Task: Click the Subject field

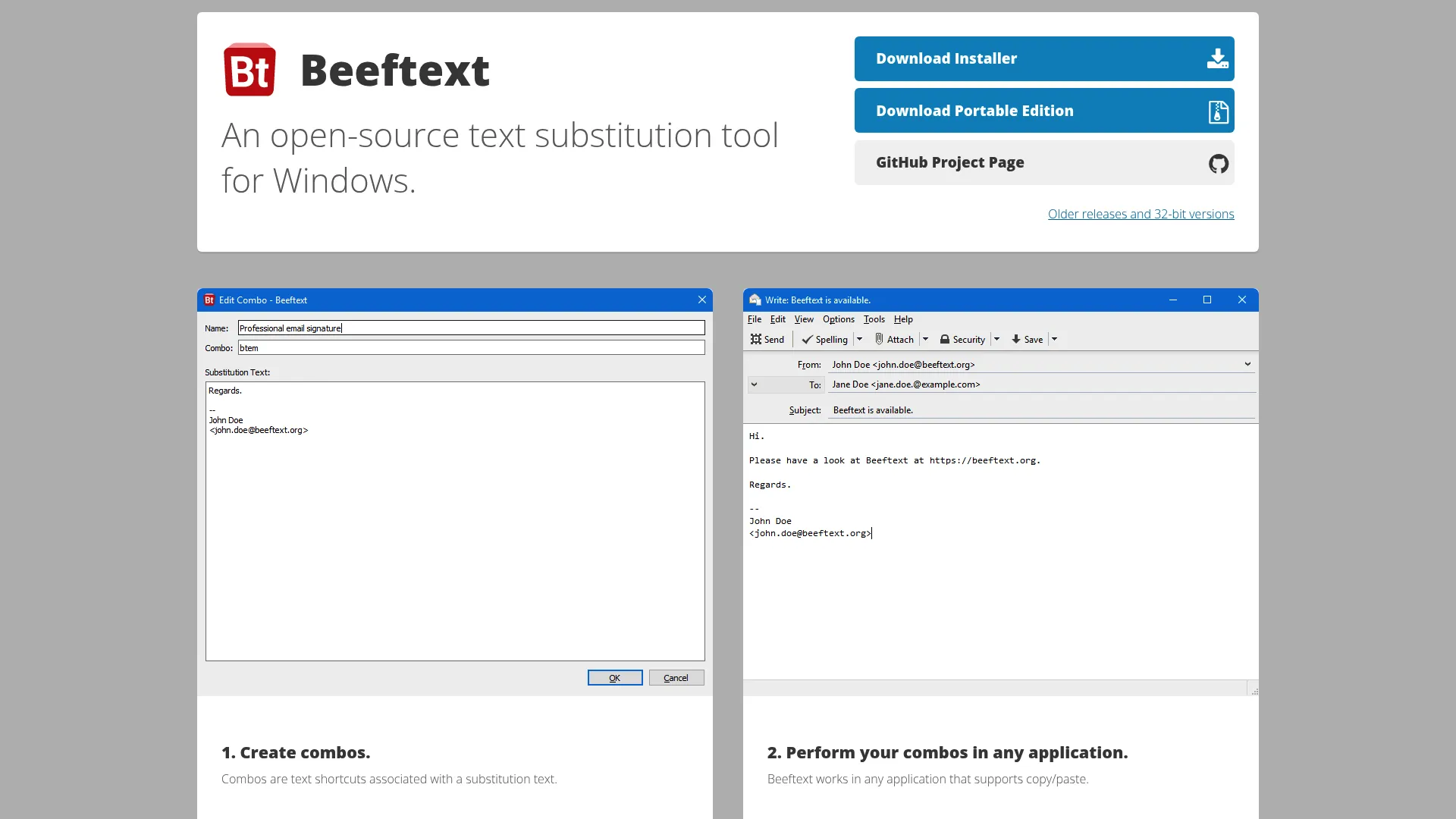Action: pos(1042,410)
